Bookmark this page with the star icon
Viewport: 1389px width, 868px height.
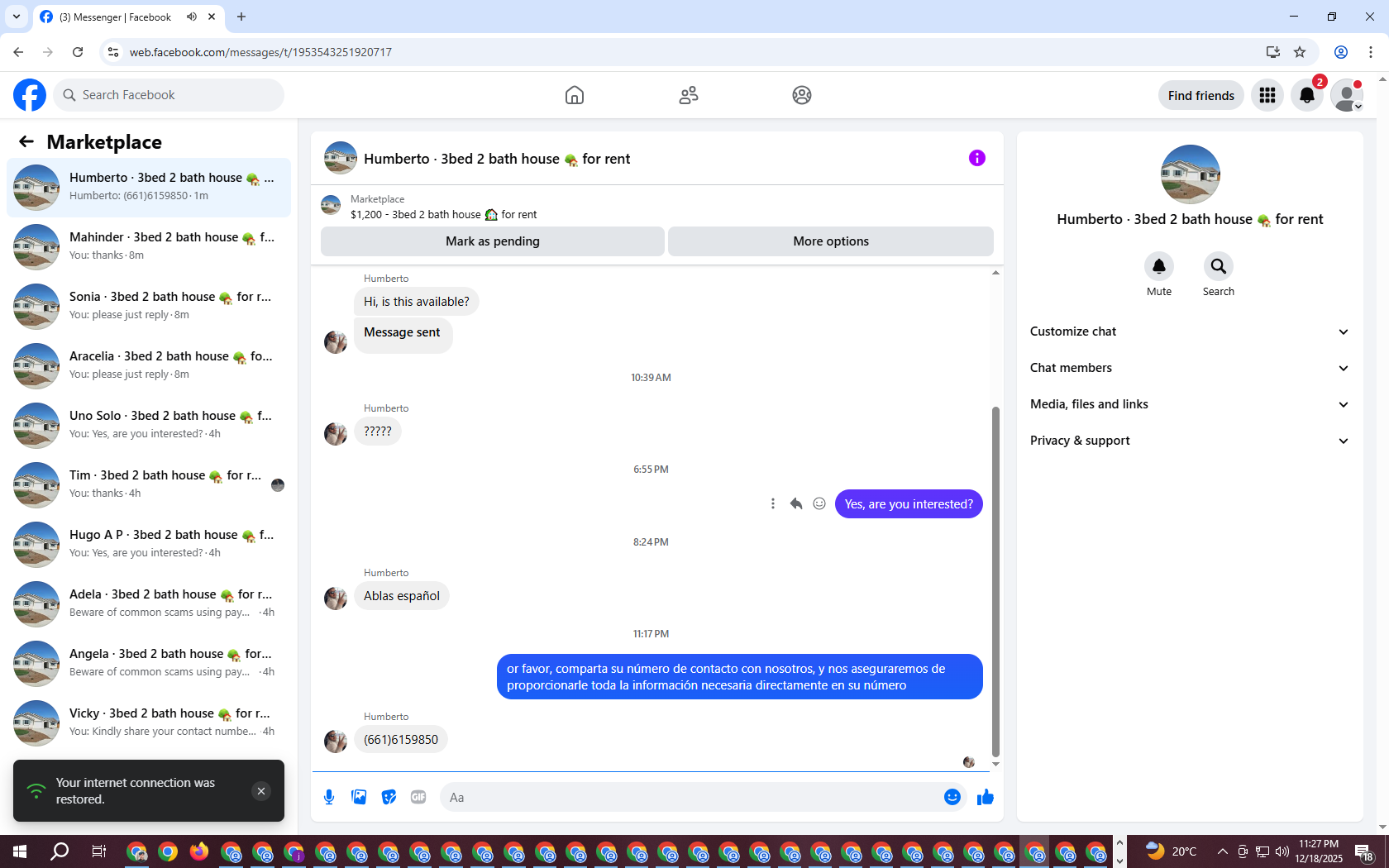(x=1300, y=52)
